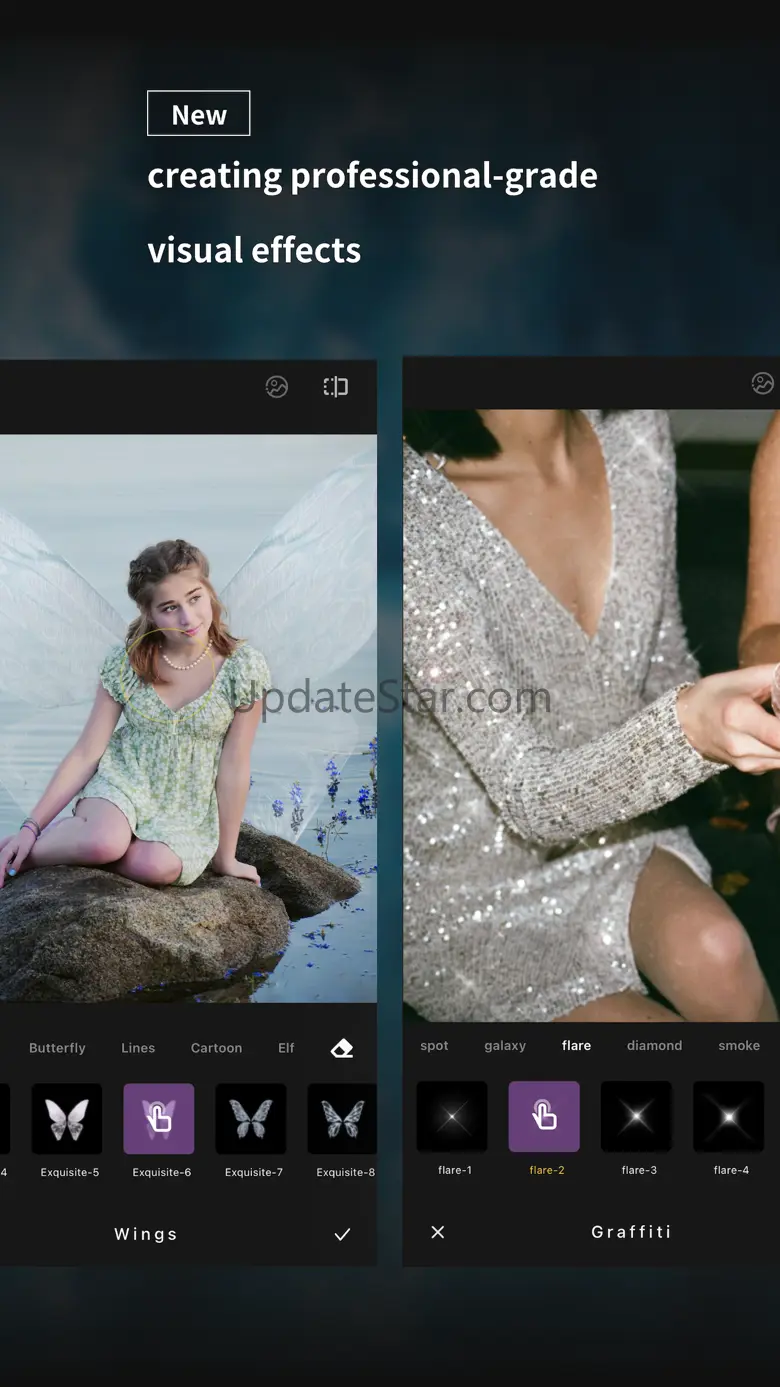
Task: Choose the Exquisite-8 wings thumbnail
Action: pos(342,1119)
